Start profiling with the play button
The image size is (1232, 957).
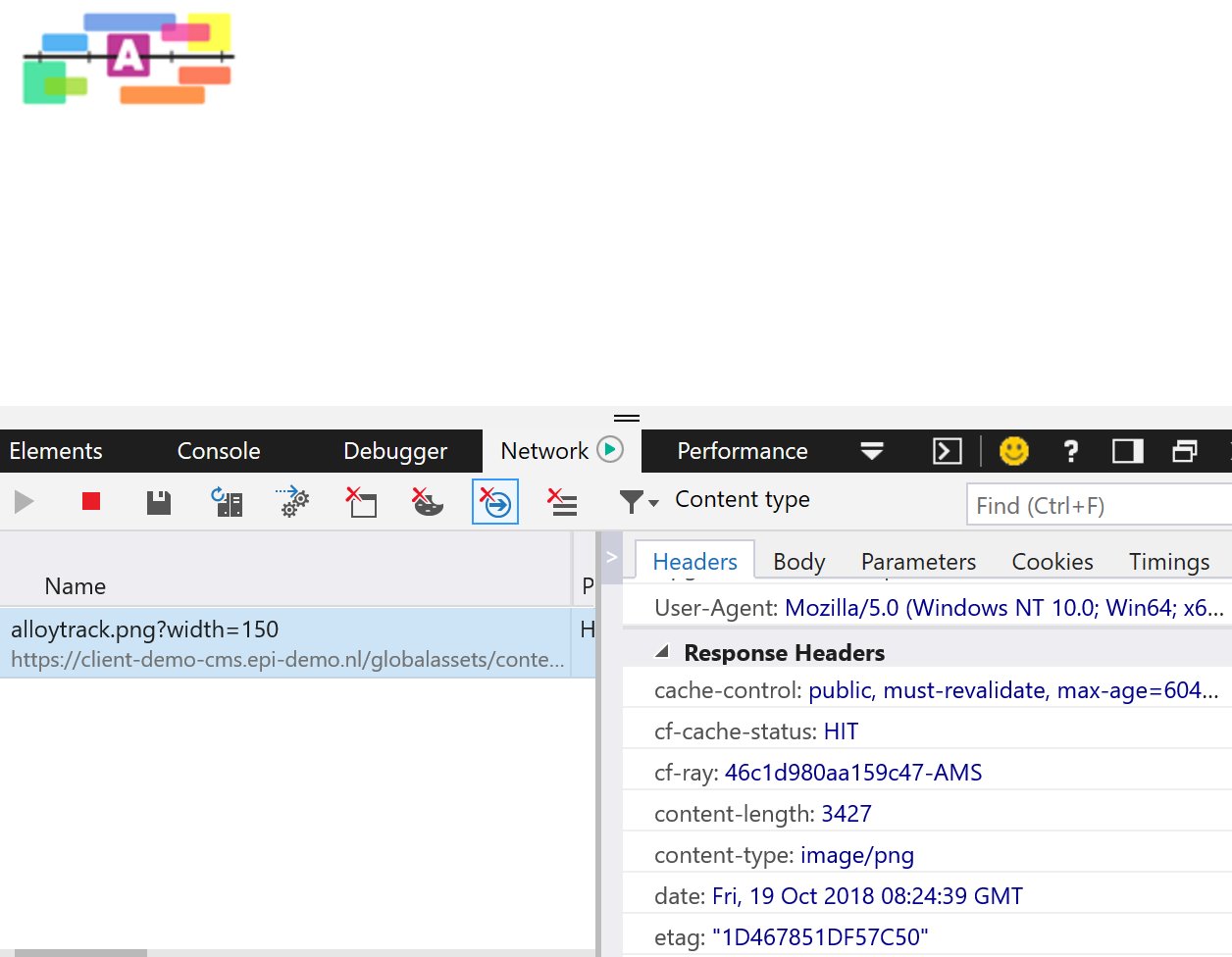(x=25, y=502)
